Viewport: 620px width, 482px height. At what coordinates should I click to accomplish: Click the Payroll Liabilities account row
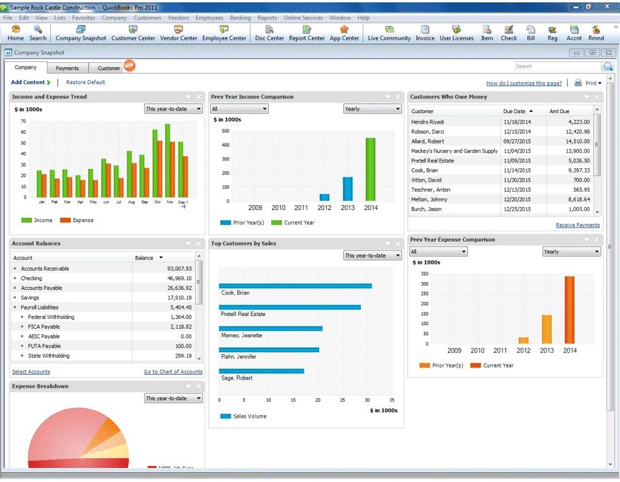tap(103, 307)
